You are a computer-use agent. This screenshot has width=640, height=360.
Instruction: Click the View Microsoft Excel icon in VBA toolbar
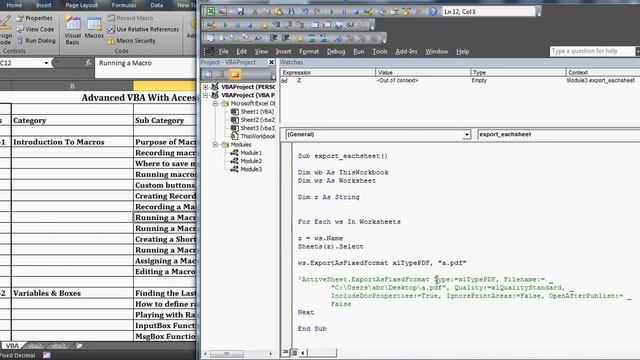[211, 11]
